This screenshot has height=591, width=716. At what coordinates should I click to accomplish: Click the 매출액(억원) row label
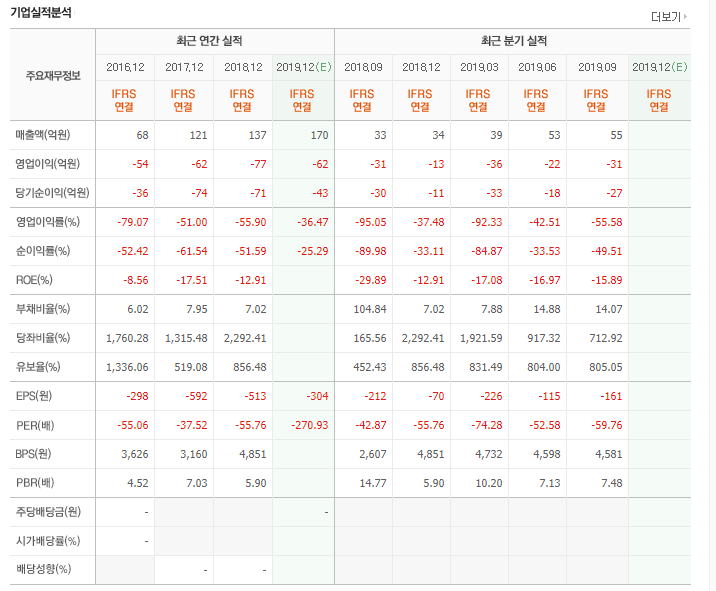point(42,135)
